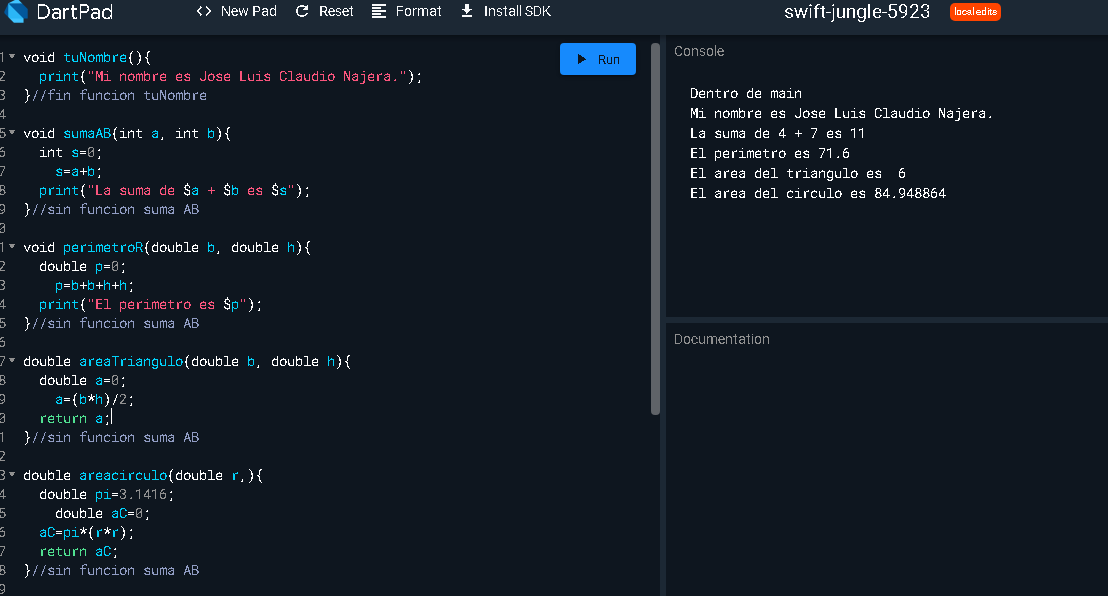Viewport: 1108px width, 596px height.
Task: Click the DartPad title text
Action: click(75, 12)
